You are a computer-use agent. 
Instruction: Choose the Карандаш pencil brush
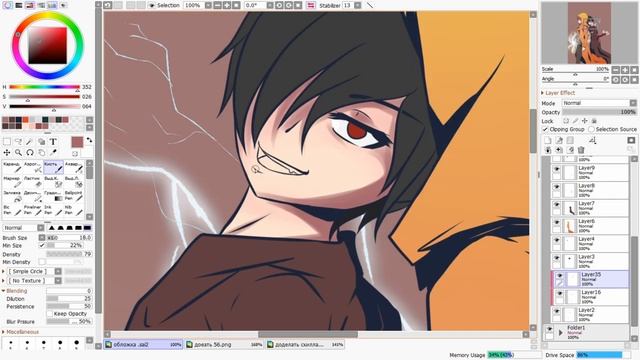[x=12, y=167]
